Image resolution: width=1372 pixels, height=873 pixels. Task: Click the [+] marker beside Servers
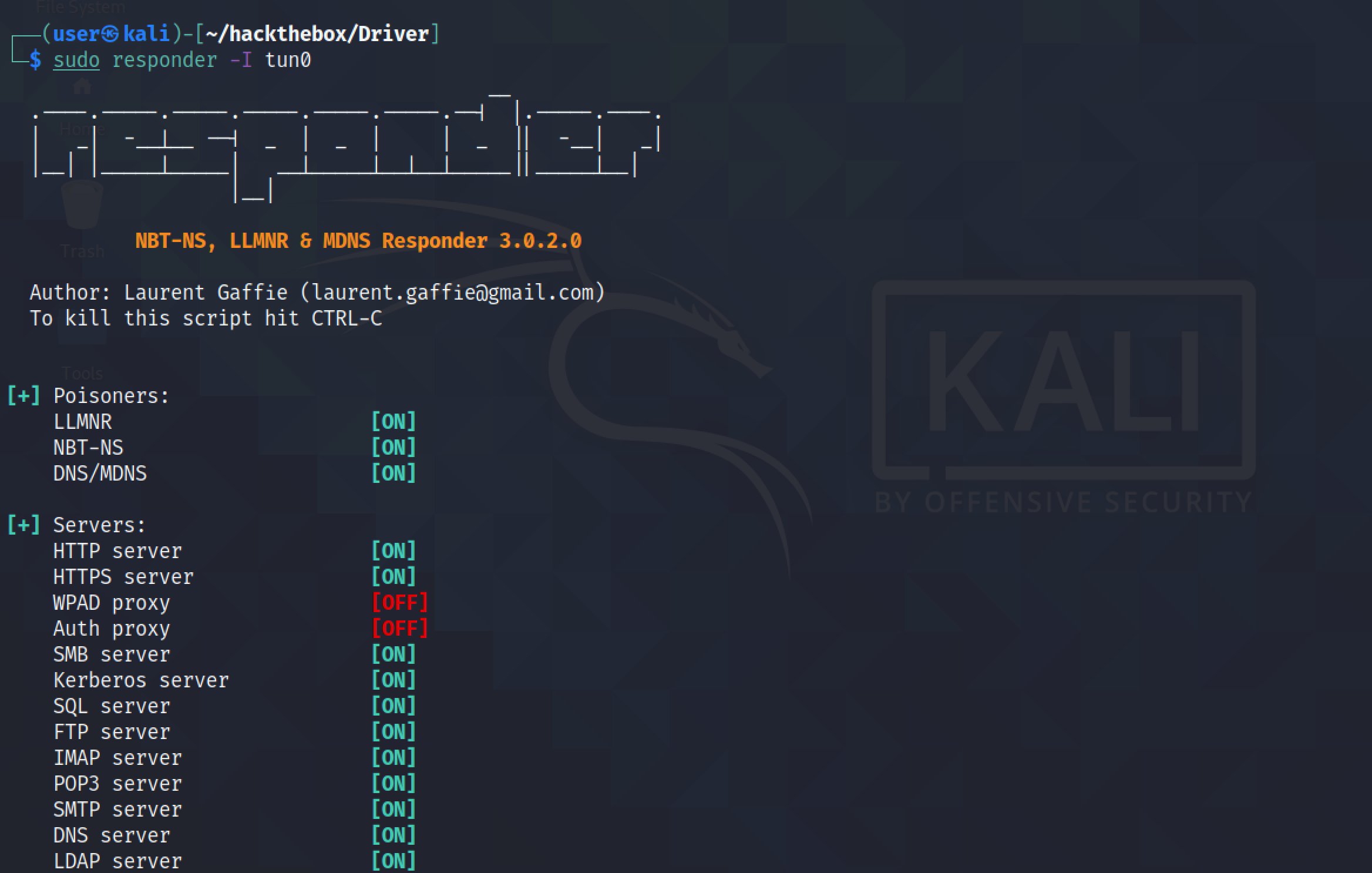click(x=23, y=525)
